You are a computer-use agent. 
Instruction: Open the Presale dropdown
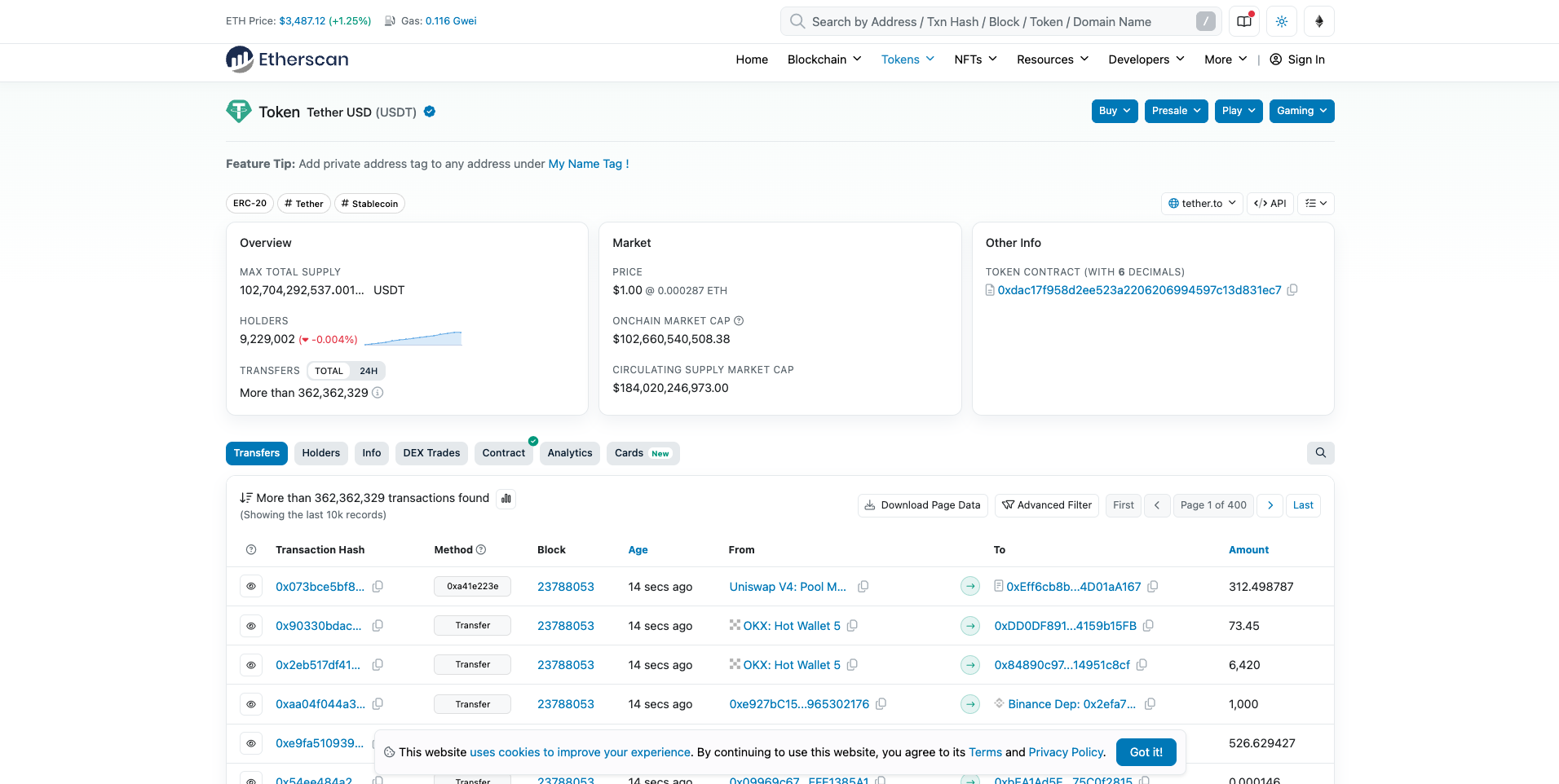[1177, 111]
